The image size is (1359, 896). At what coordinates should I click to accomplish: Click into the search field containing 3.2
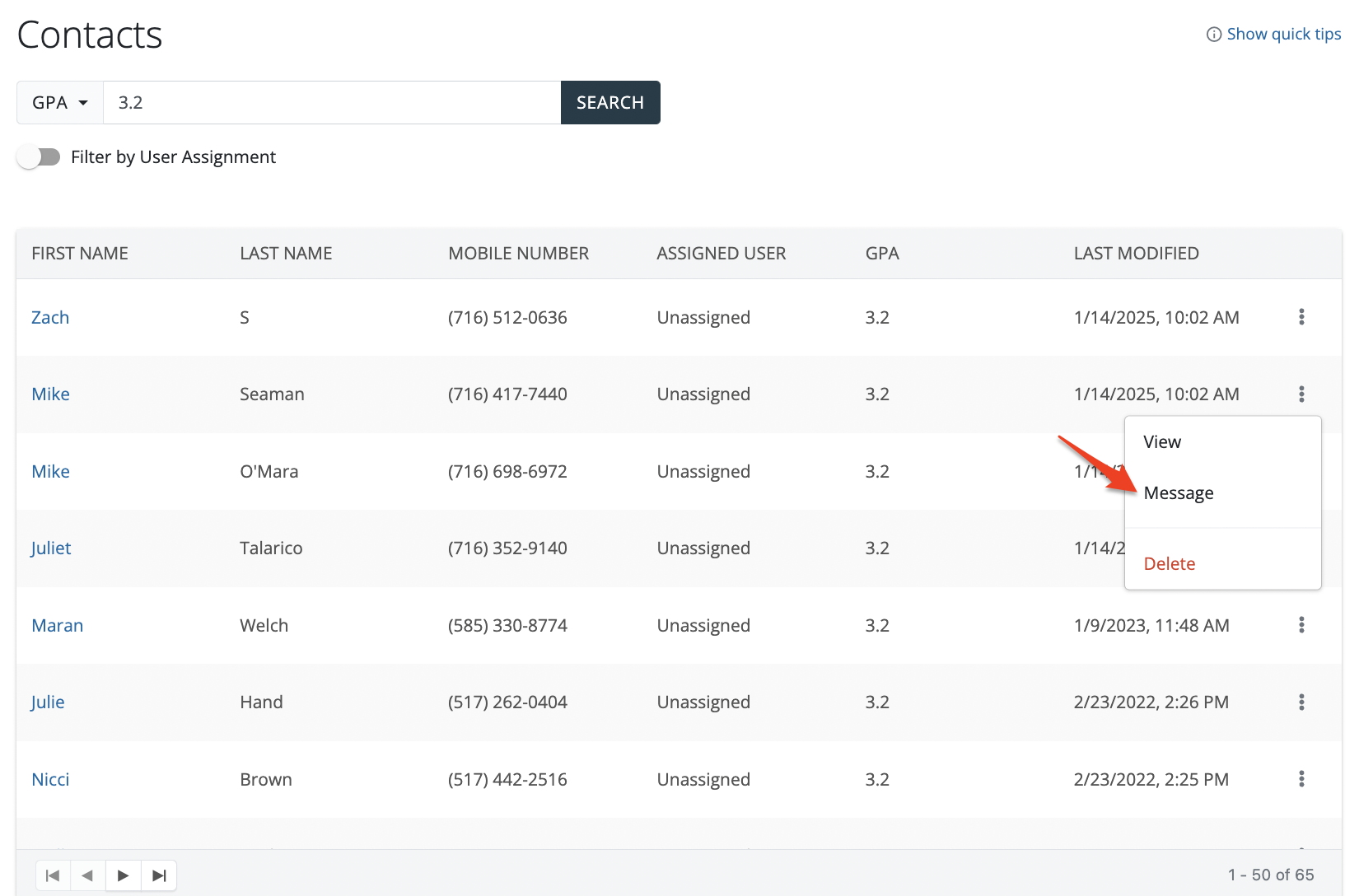click(x=331, y=103)
